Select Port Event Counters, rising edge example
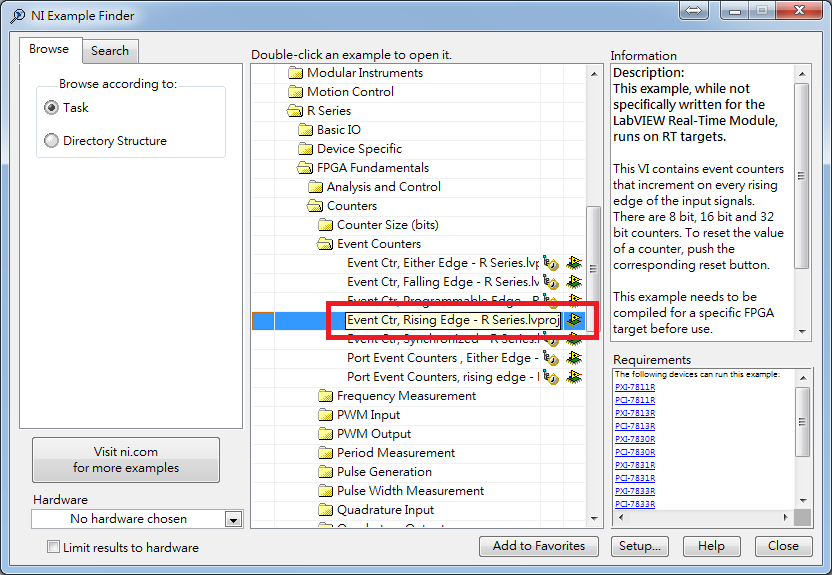 point(443,377)
